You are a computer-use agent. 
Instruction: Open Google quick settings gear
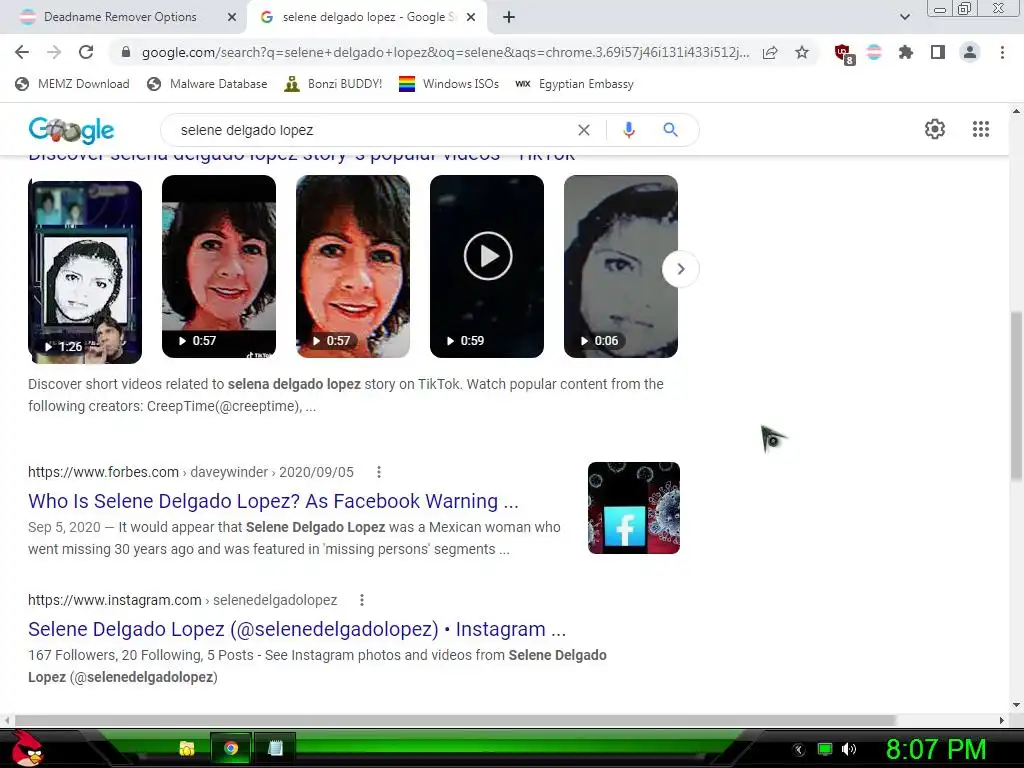[935, 129]
